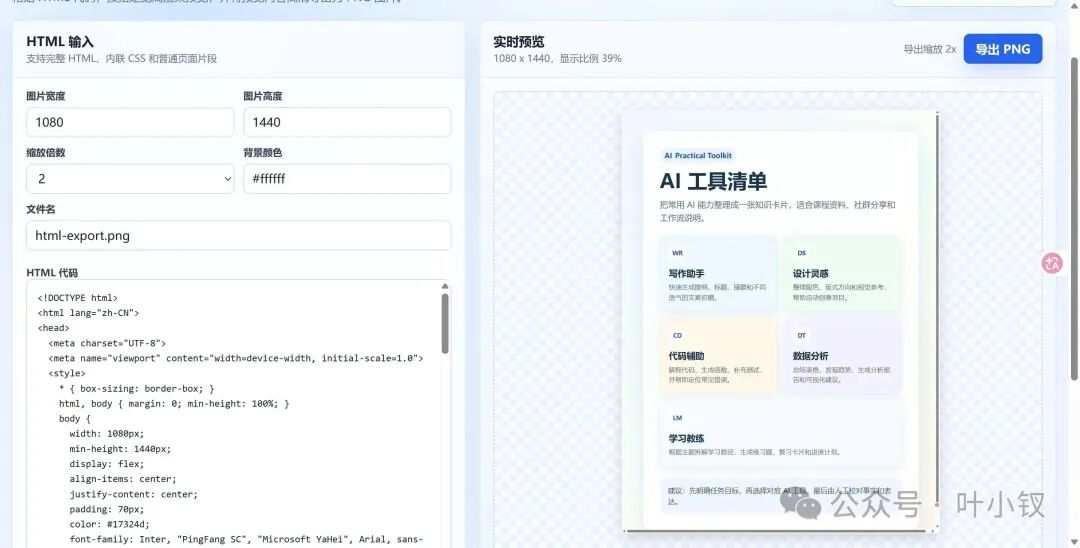
Task: Click the 实时预览 panel title
Action: (519, 42)
